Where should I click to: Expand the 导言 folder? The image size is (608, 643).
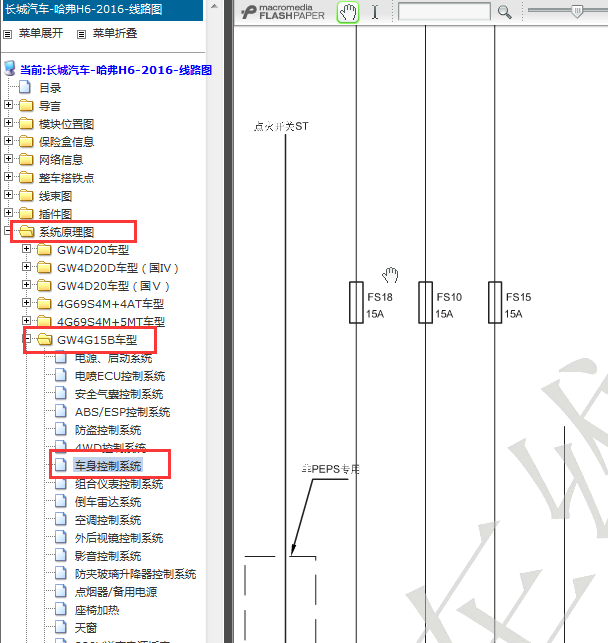point(8,105)
